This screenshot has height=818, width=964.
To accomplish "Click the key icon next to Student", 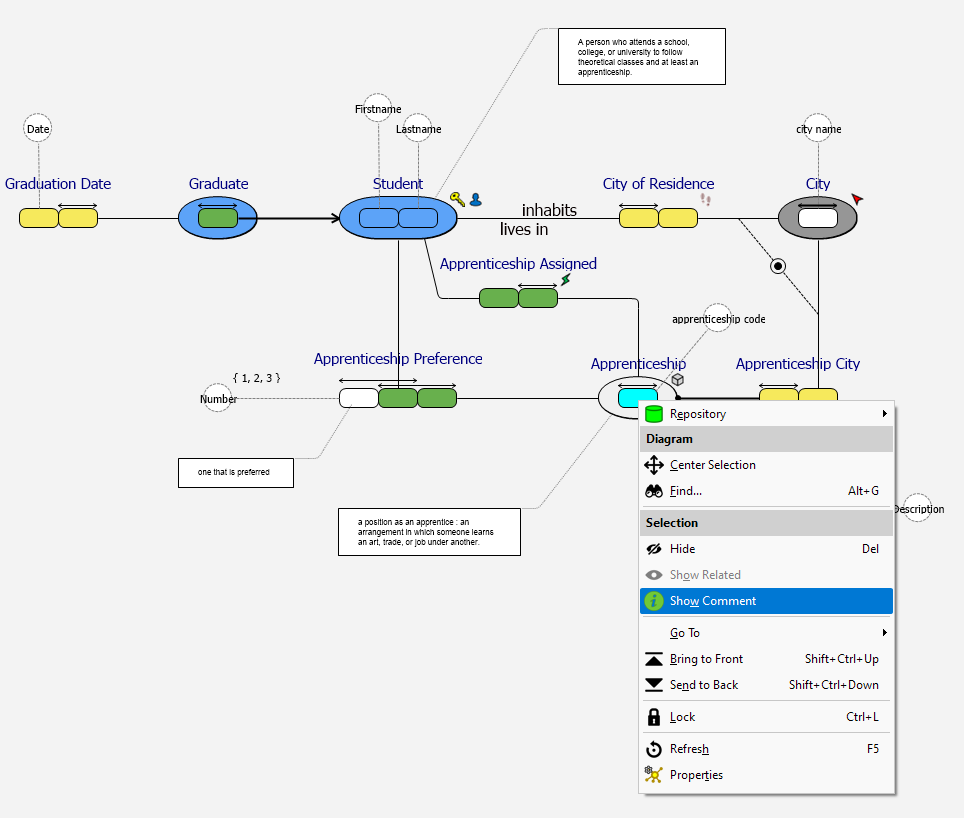I will tap(457, 199).
